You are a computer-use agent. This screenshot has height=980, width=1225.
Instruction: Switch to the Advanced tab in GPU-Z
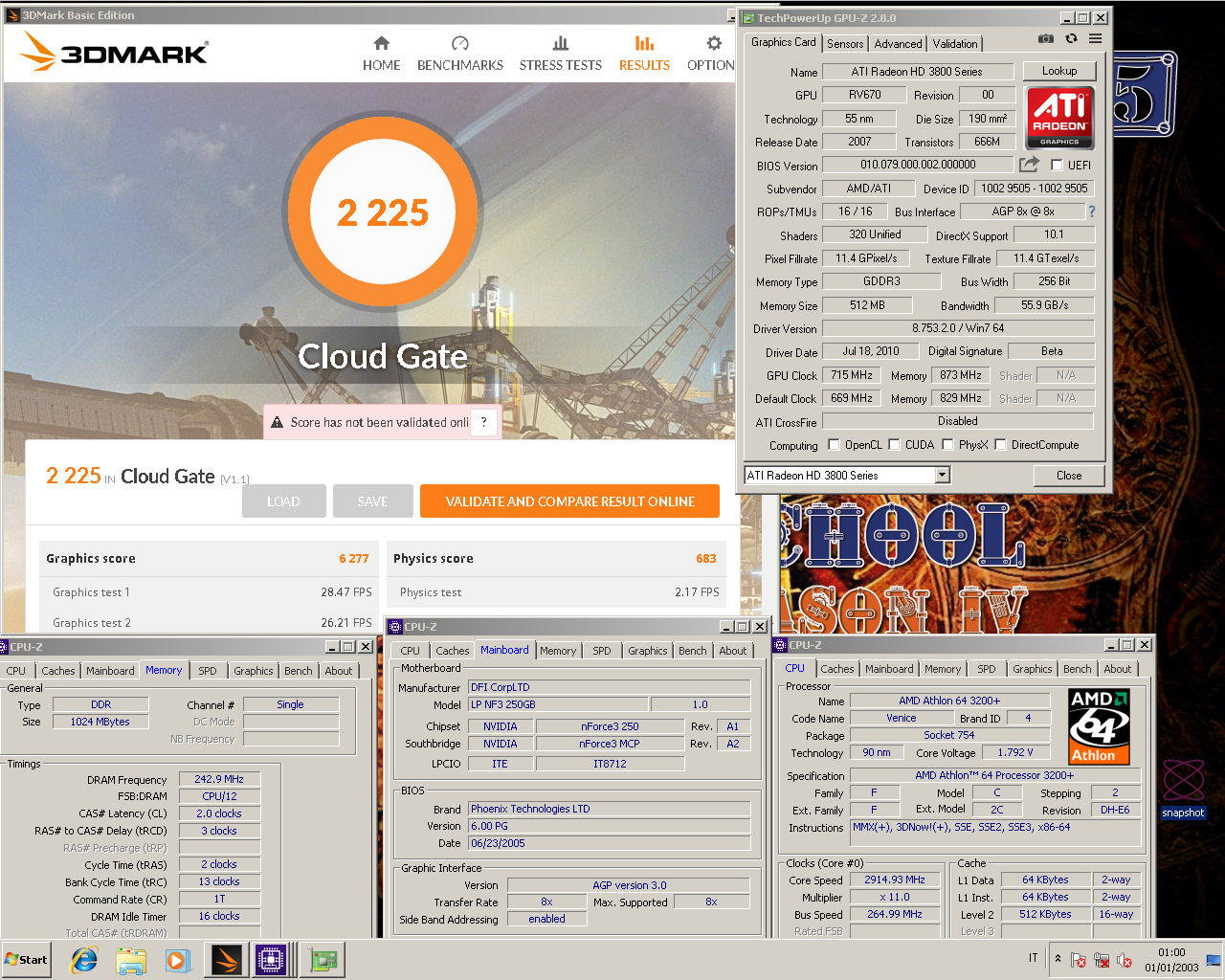click(898, 44)
